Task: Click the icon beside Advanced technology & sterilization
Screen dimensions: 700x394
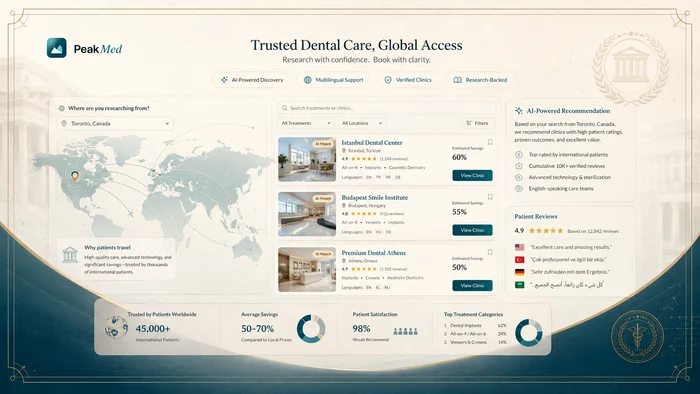Action: (x=519, y=177)
